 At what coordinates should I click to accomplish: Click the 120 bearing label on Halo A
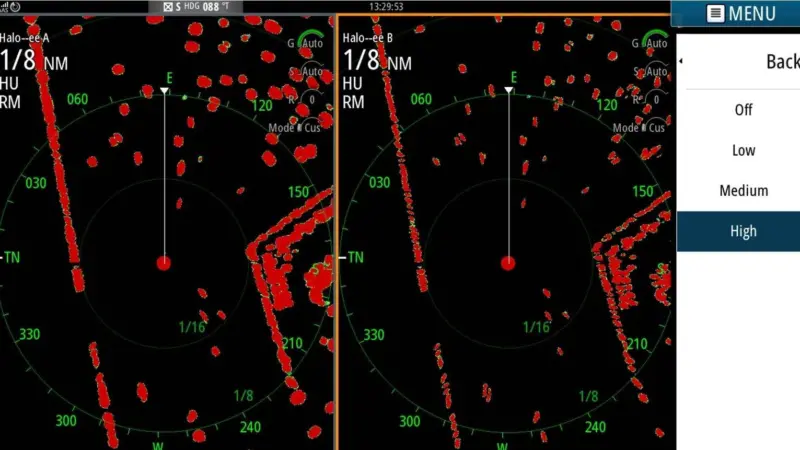(x=262, y=106)
